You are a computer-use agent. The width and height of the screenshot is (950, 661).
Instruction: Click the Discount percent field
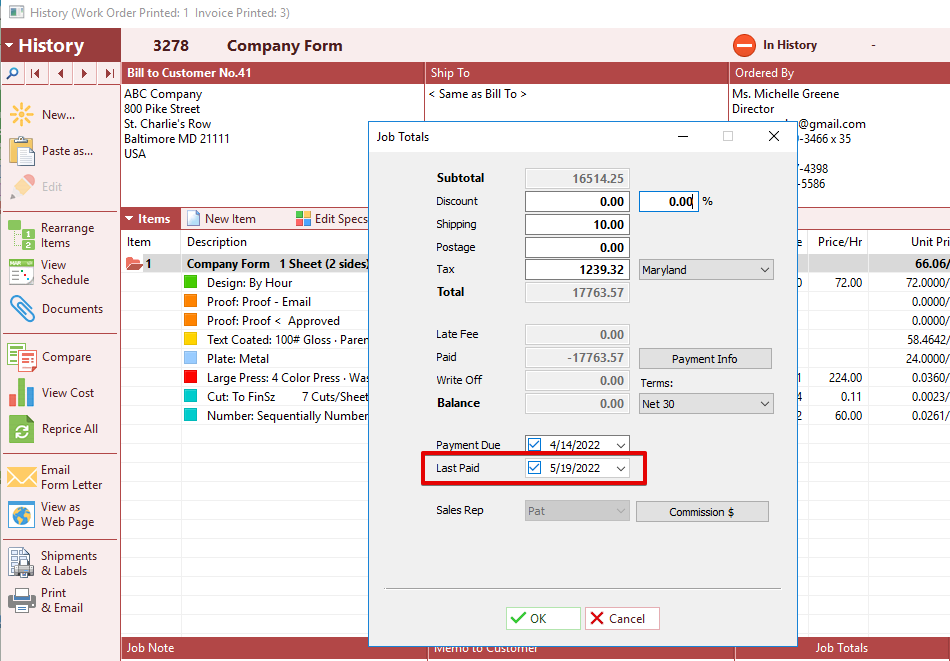coord(669,202)
